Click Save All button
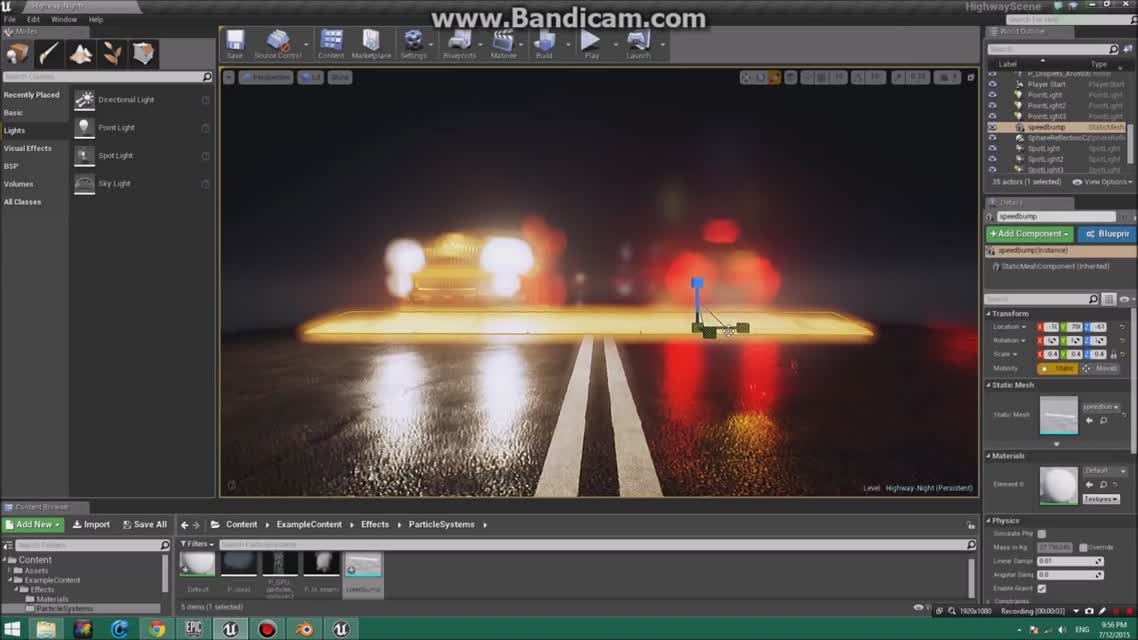 click(x=145, y=525)
